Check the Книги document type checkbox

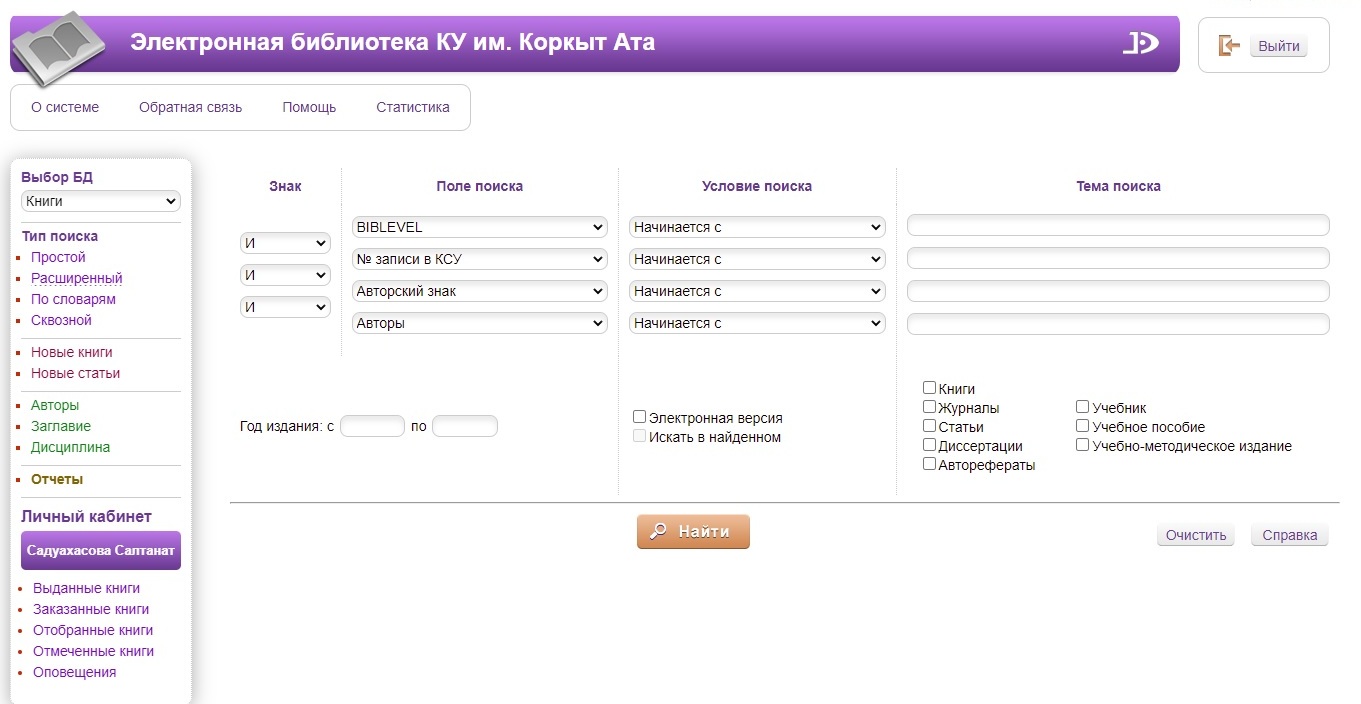click(930, 388)
